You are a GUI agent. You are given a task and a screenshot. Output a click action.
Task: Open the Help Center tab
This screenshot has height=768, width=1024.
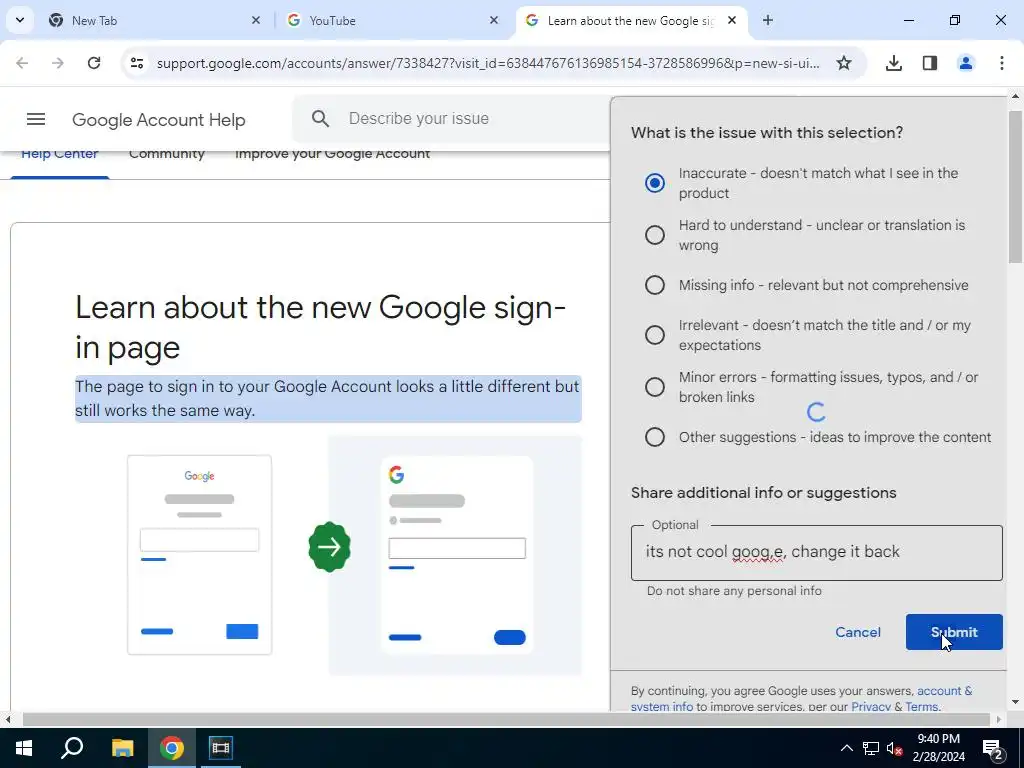coord(59,155)
